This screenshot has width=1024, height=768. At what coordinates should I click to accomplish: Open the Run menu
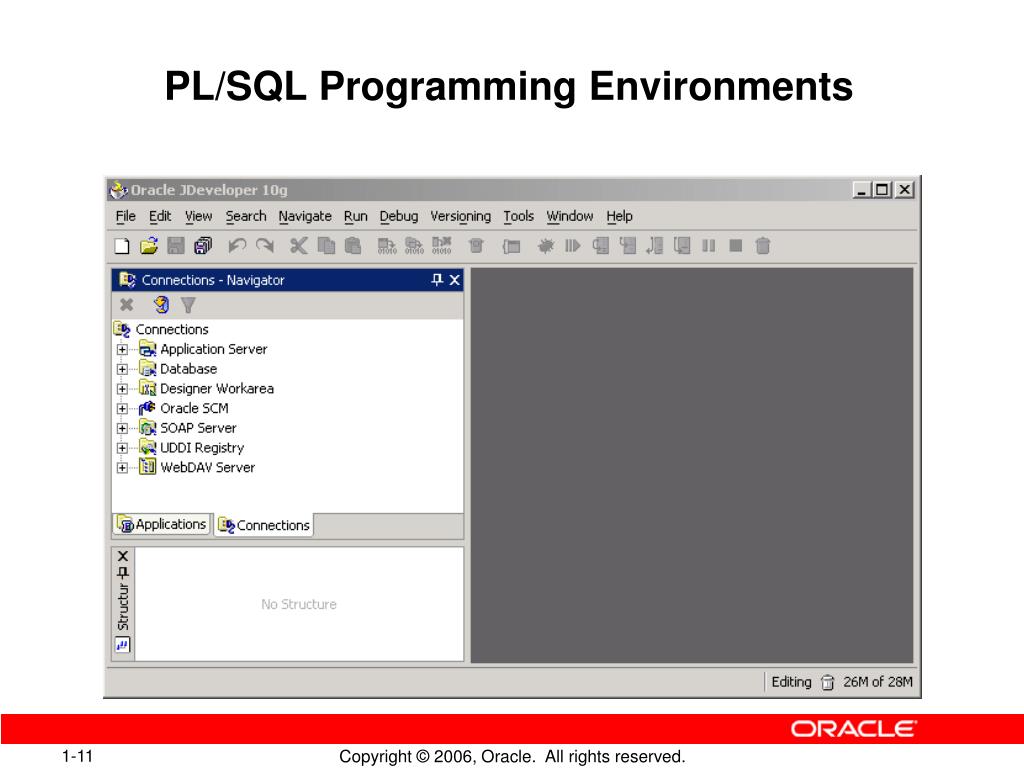pos(355,216)
